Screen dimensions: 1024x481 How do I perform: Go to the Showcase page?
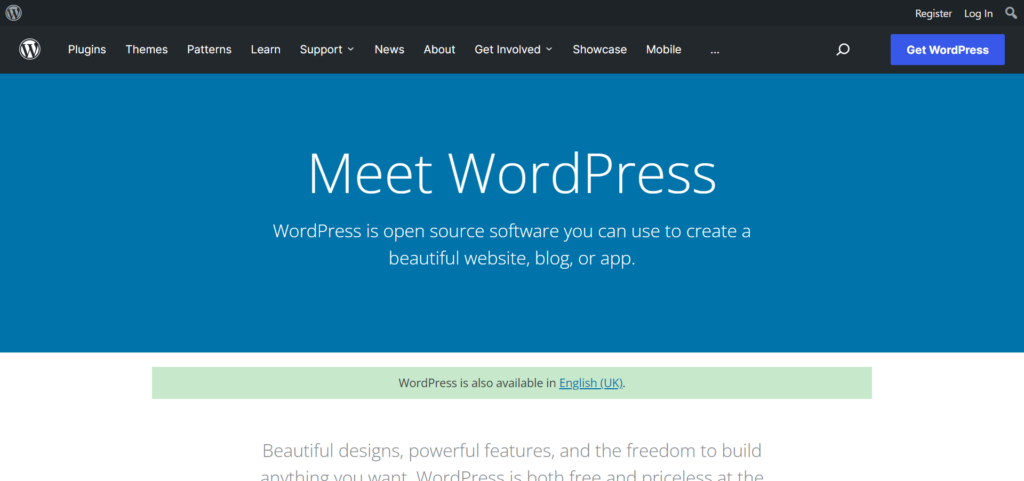600,50
